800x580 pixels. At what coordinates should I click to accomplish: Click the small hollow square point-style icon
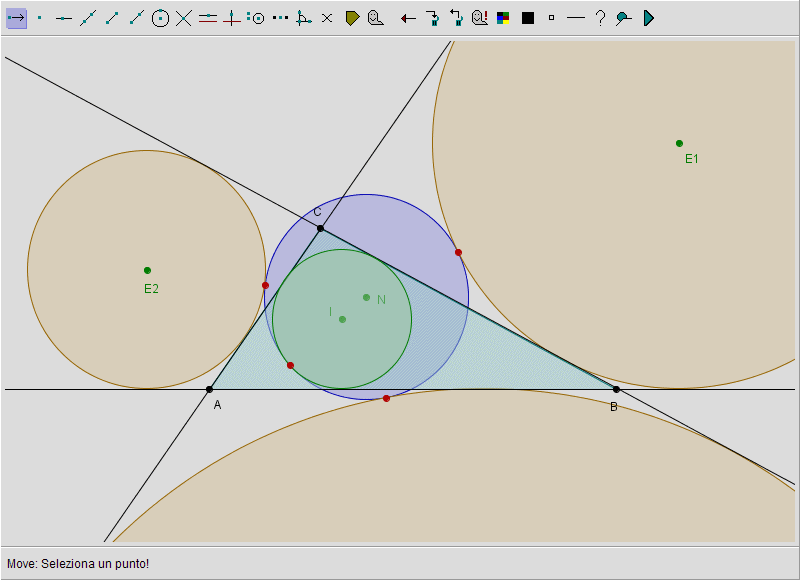click(x=551, y=18)
